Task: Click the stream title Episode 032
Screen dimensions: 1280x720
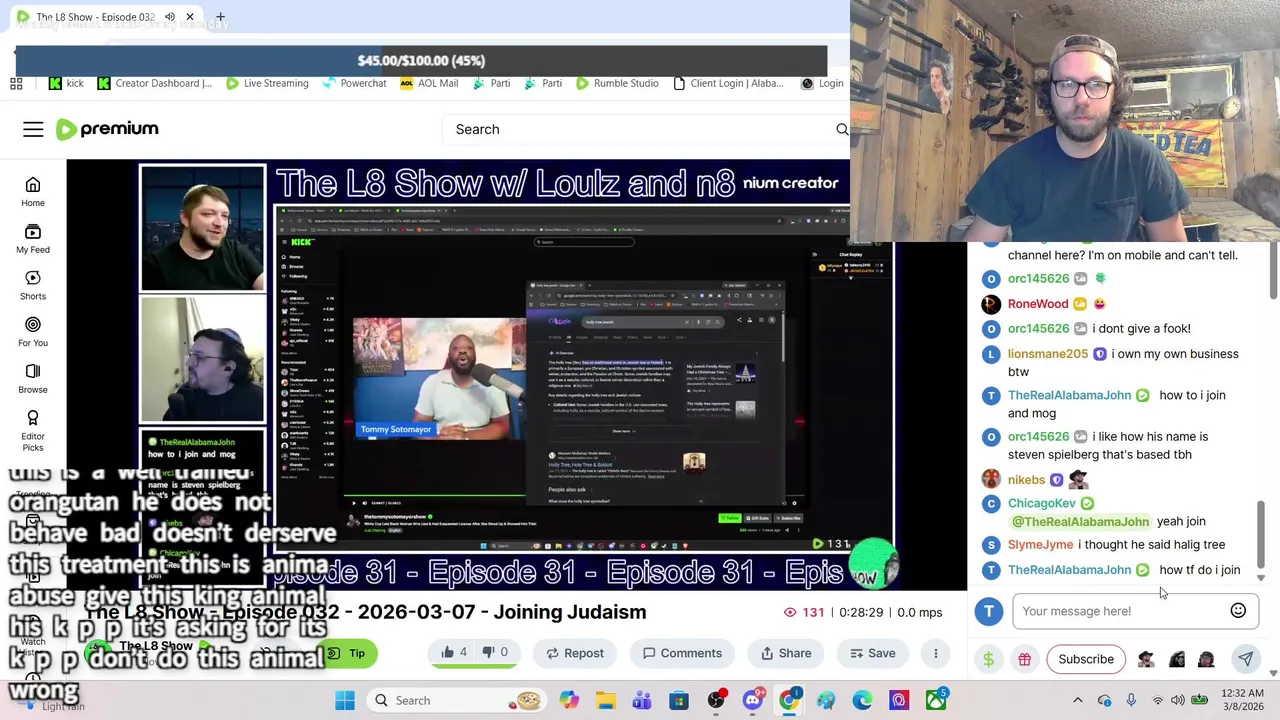Action: [366, 612]
